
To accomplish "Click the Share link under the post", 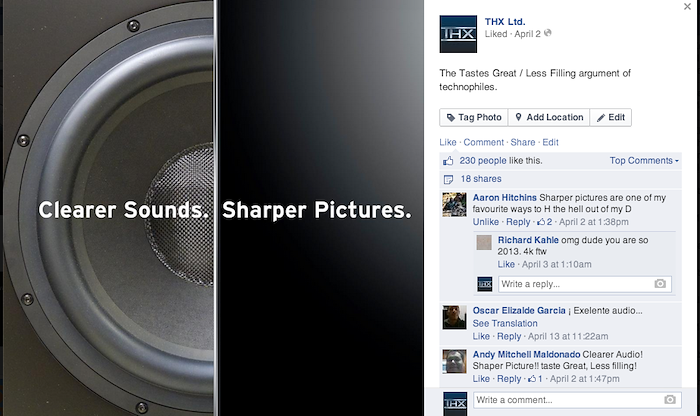I will 523,142.
